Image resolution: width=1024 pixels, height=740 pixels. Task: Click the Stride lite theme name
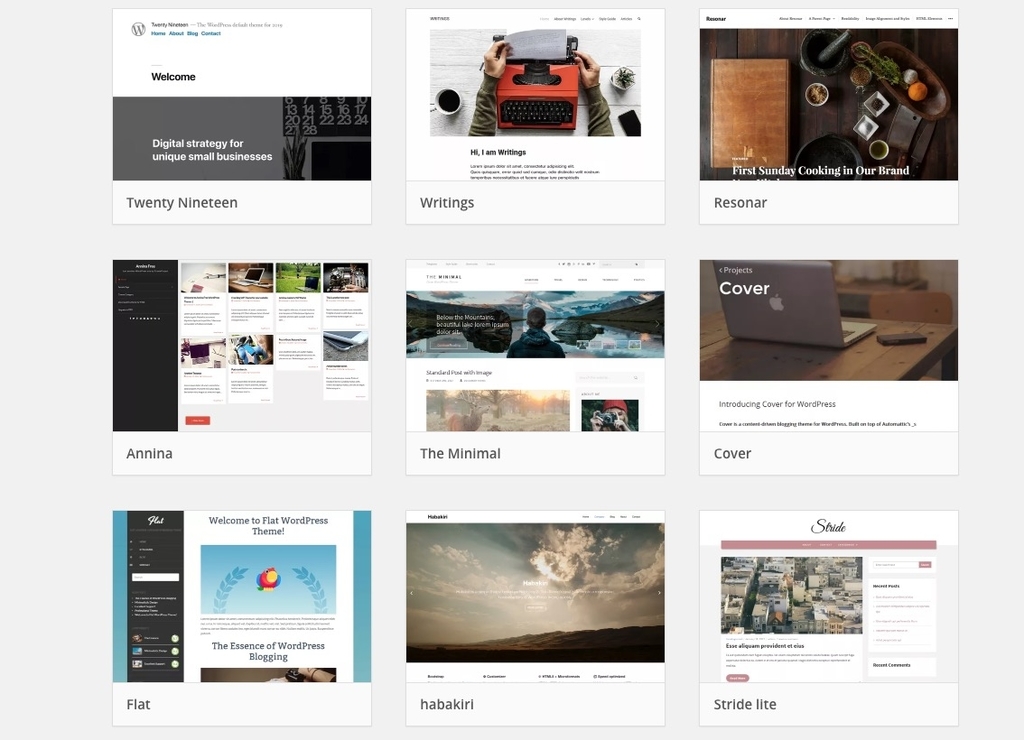(744, 704)
